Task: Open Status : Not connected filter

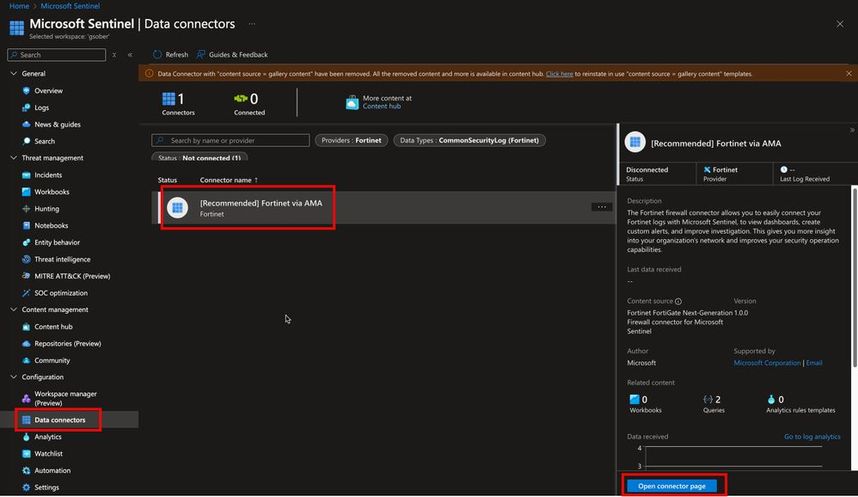Action: pos(199,158)
